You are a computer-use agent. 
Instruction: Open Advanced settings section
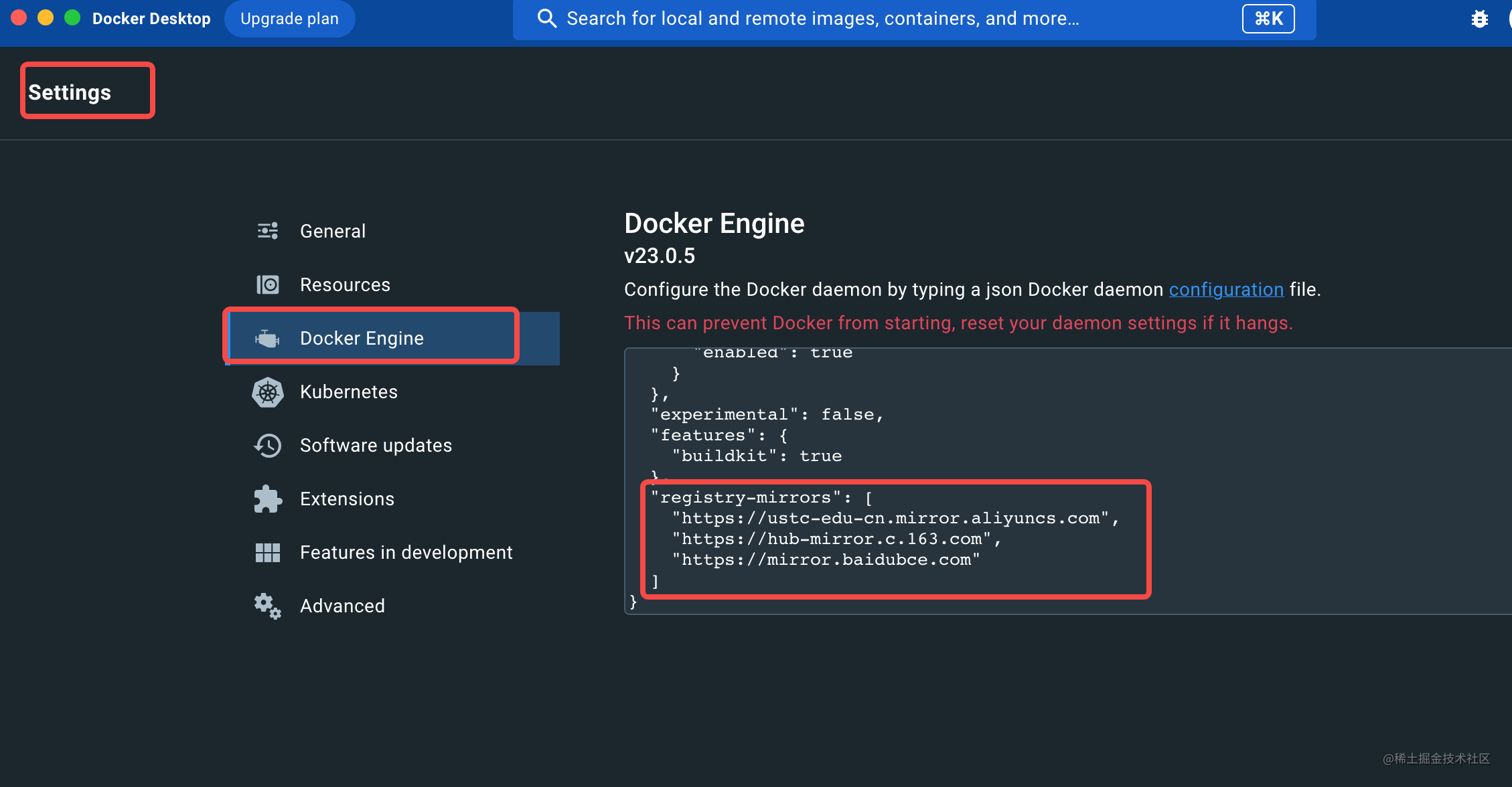tap(342, 606)
